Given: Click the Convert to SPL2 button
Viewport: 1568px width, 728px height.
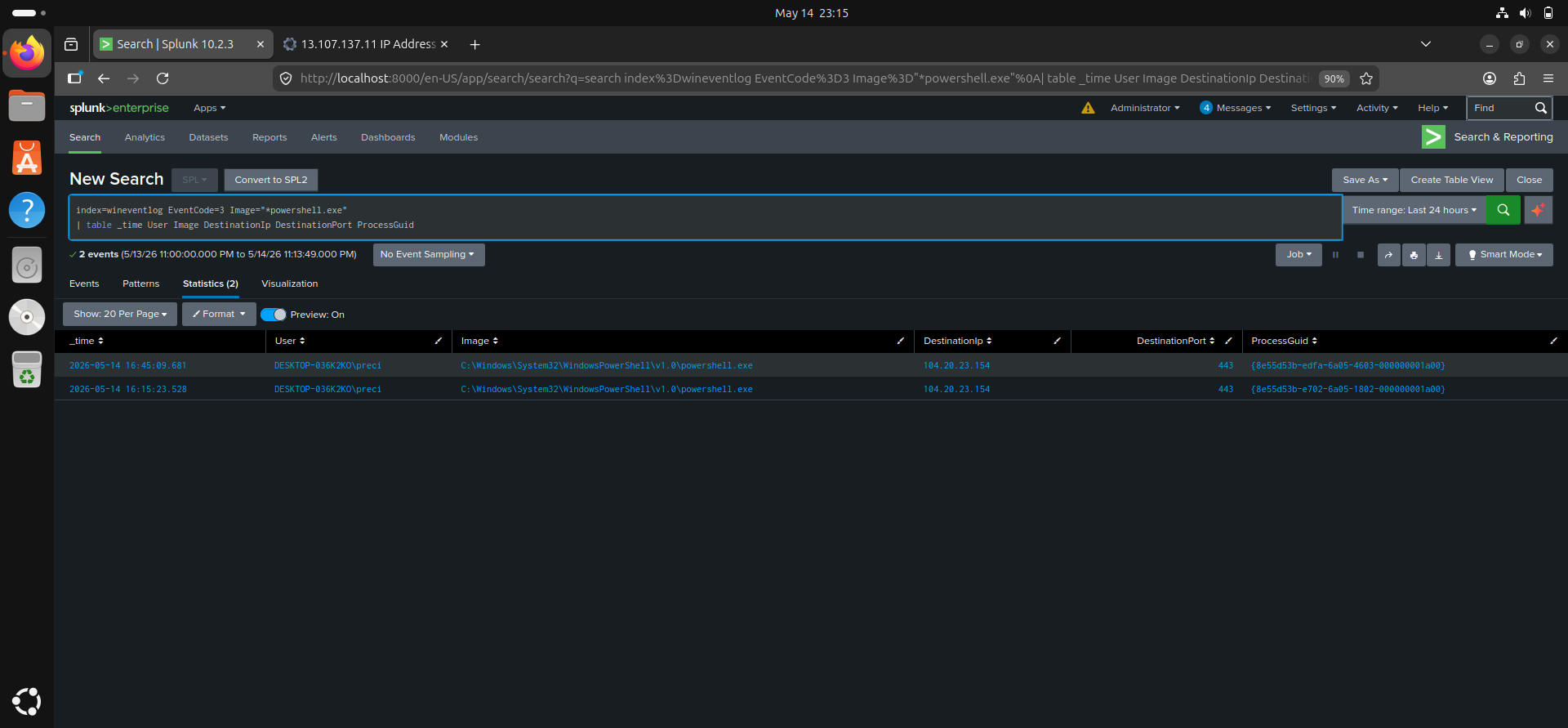Looking at the screenshot, I should click(x=271, y=180).
